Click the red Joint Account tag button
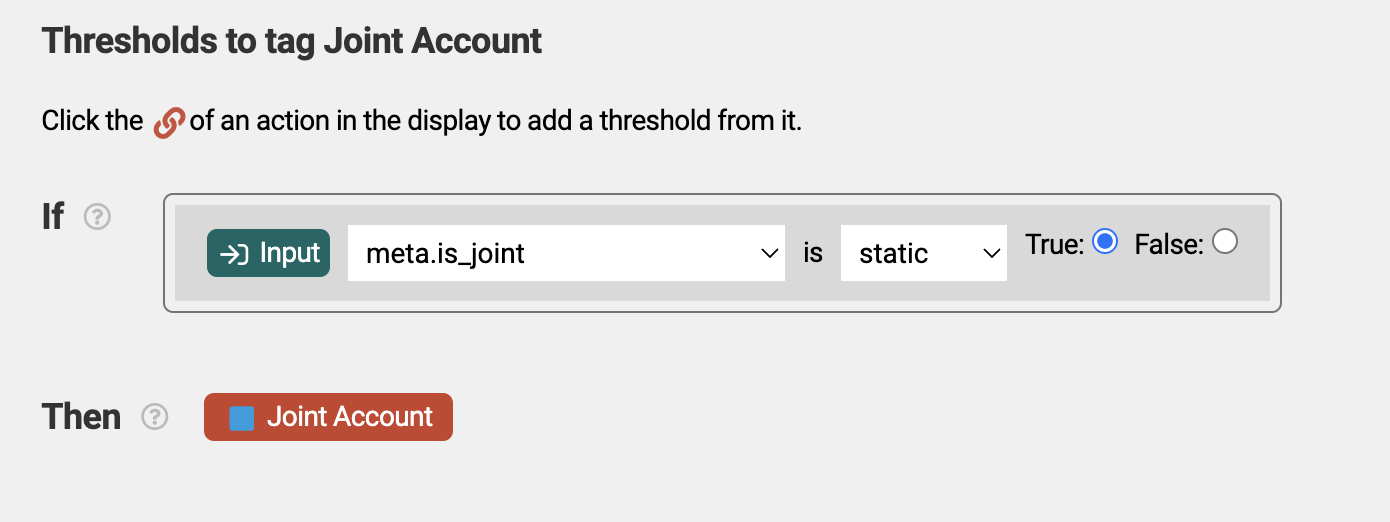Screen dimensions: 1390x522 pyautogui.click(x=328, y=417)
